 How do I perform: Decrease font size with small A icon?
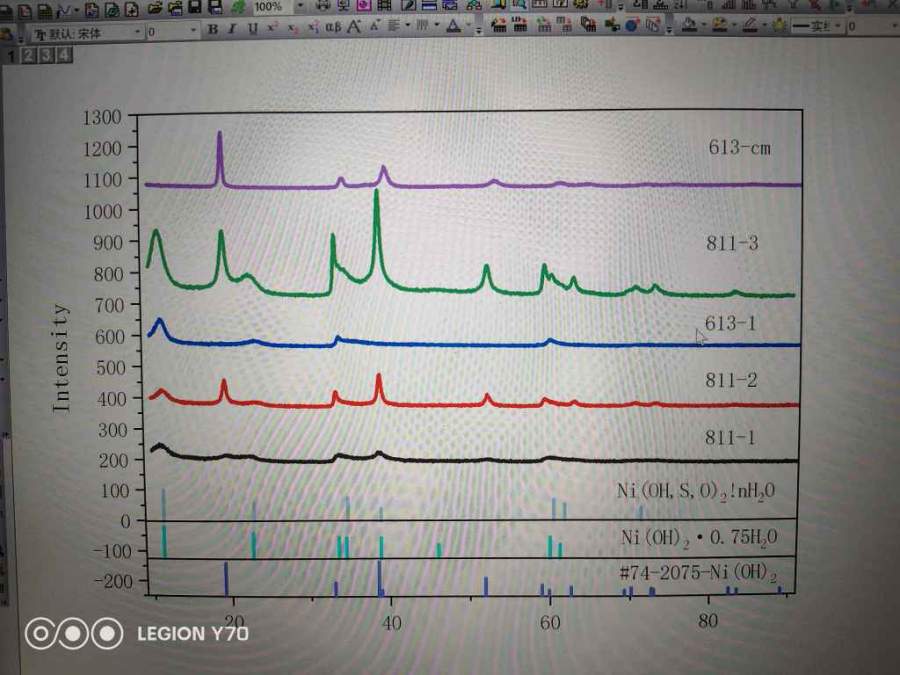[374, 26]
